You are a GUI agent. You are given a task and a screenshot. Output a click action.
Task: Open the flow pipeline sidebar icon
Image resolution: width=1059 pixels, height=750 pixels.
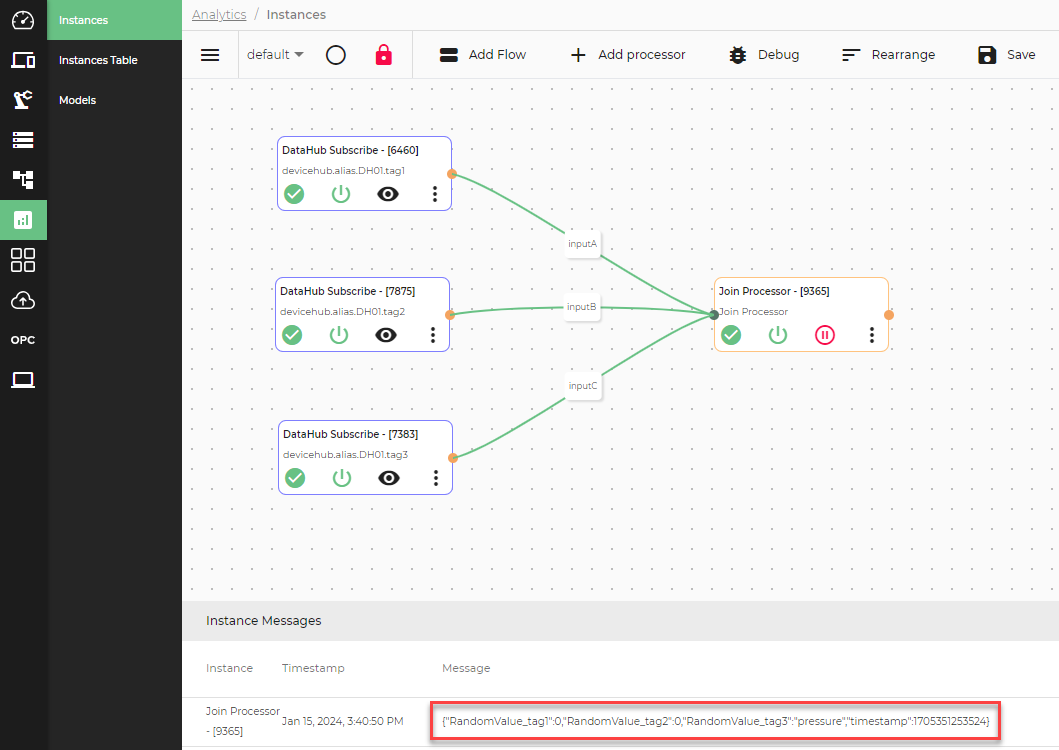[x=22, y=180]
